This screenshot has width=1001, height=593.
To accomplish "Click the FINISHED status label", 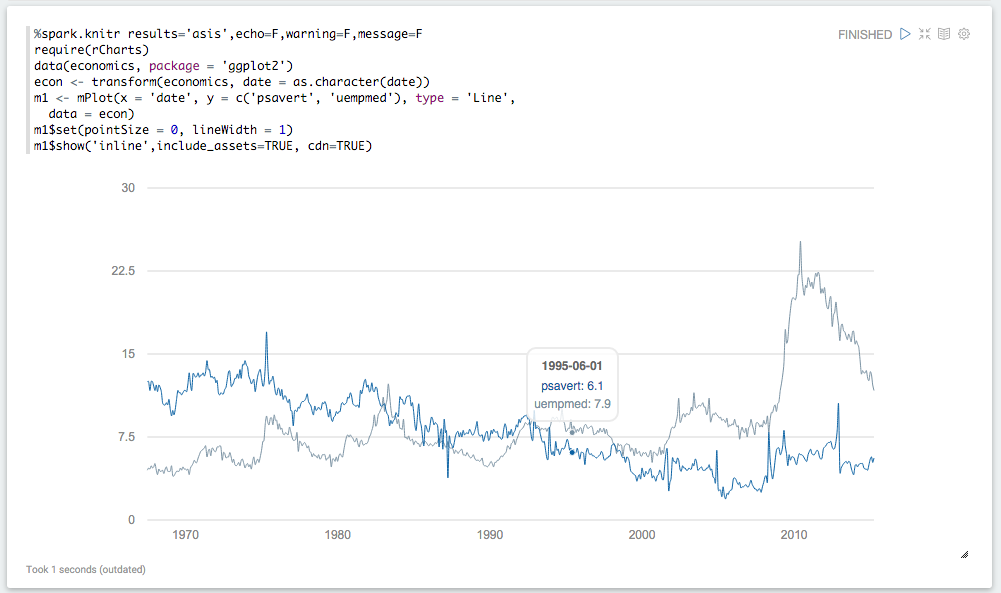I will [864, 35].
